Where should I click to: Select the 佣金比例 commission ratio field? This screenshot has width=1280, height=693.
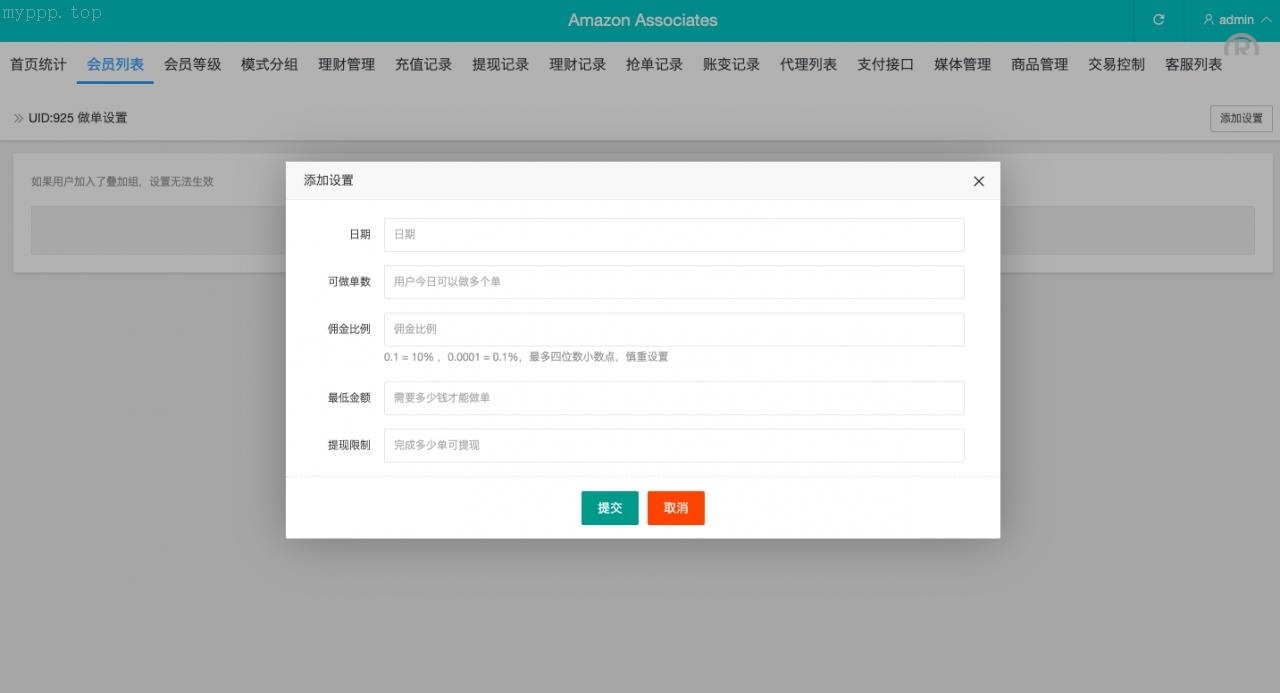pos(673,329)
